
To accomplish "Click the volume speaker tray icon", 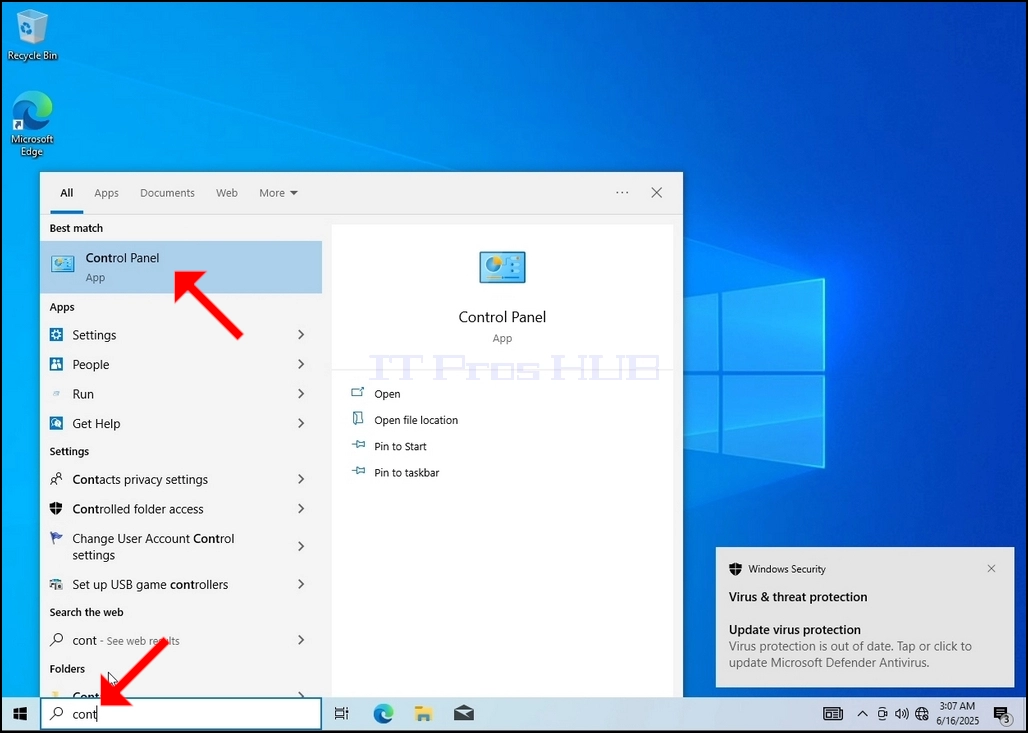I will point(901,714).
